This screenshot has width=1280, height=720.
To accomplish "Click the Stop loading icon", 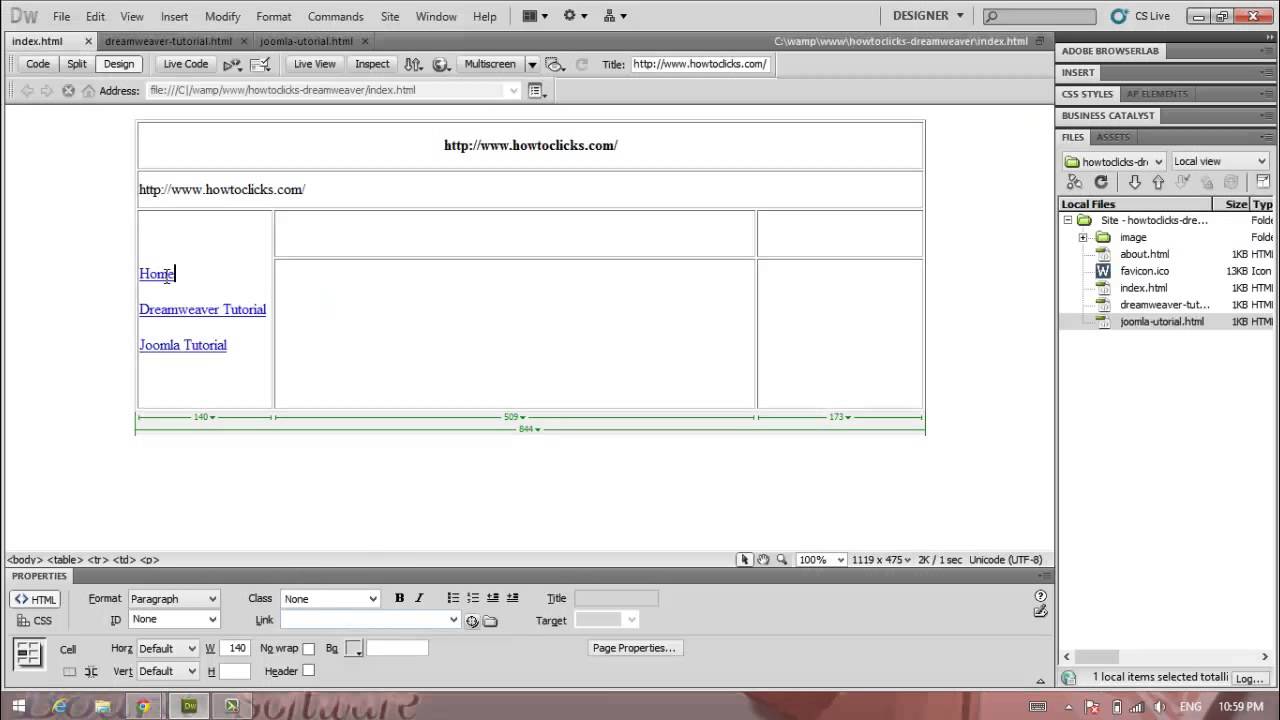I will coord(68,90).
